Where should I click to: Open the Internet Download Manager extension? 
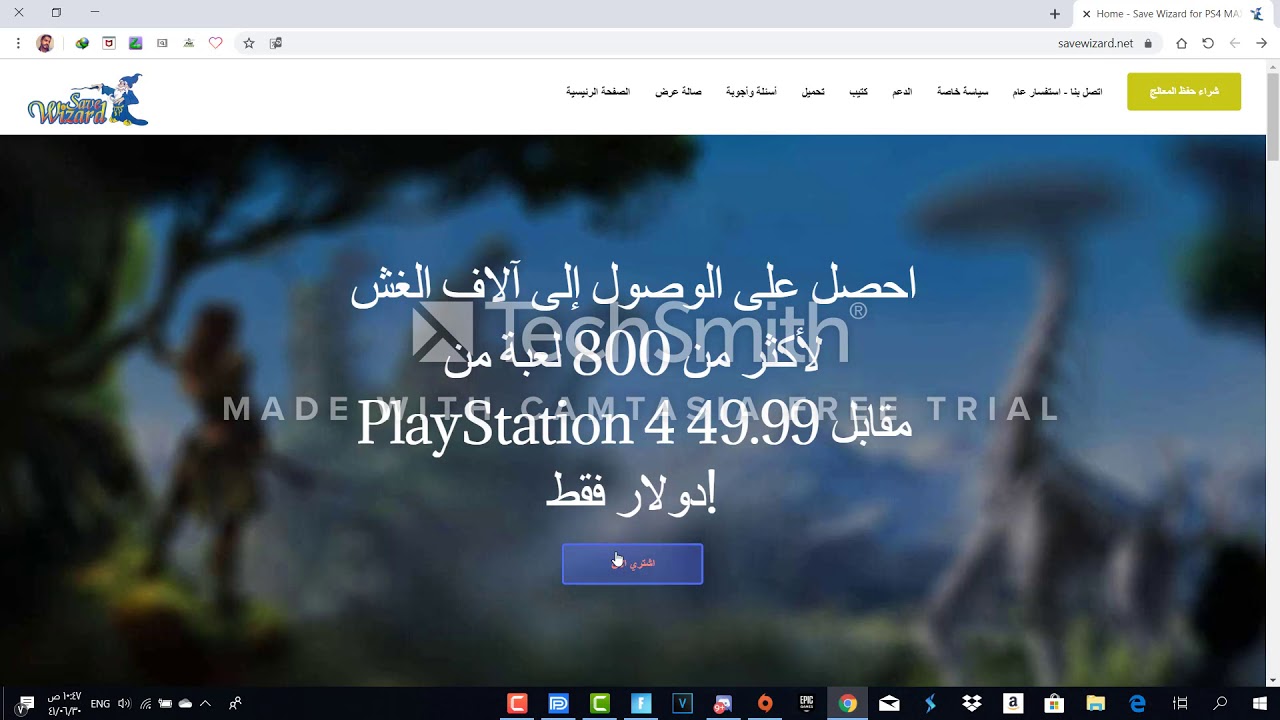[x=82, y=43]
